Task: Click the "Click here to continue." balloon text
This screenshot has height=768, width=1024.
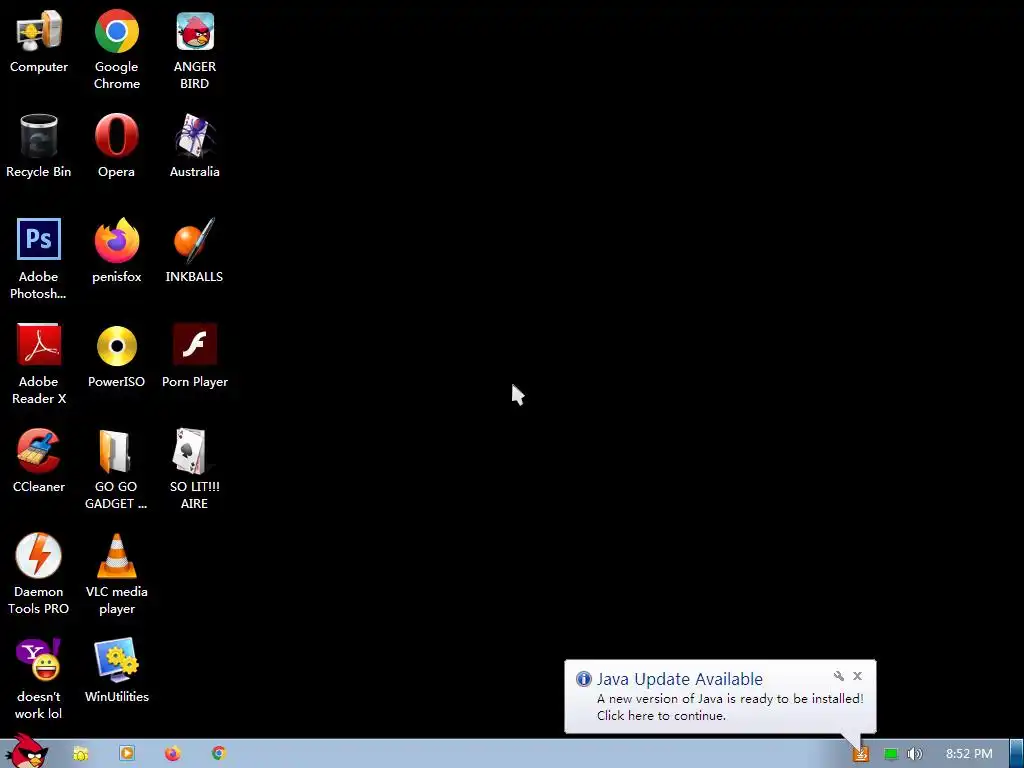Action: 661,716
